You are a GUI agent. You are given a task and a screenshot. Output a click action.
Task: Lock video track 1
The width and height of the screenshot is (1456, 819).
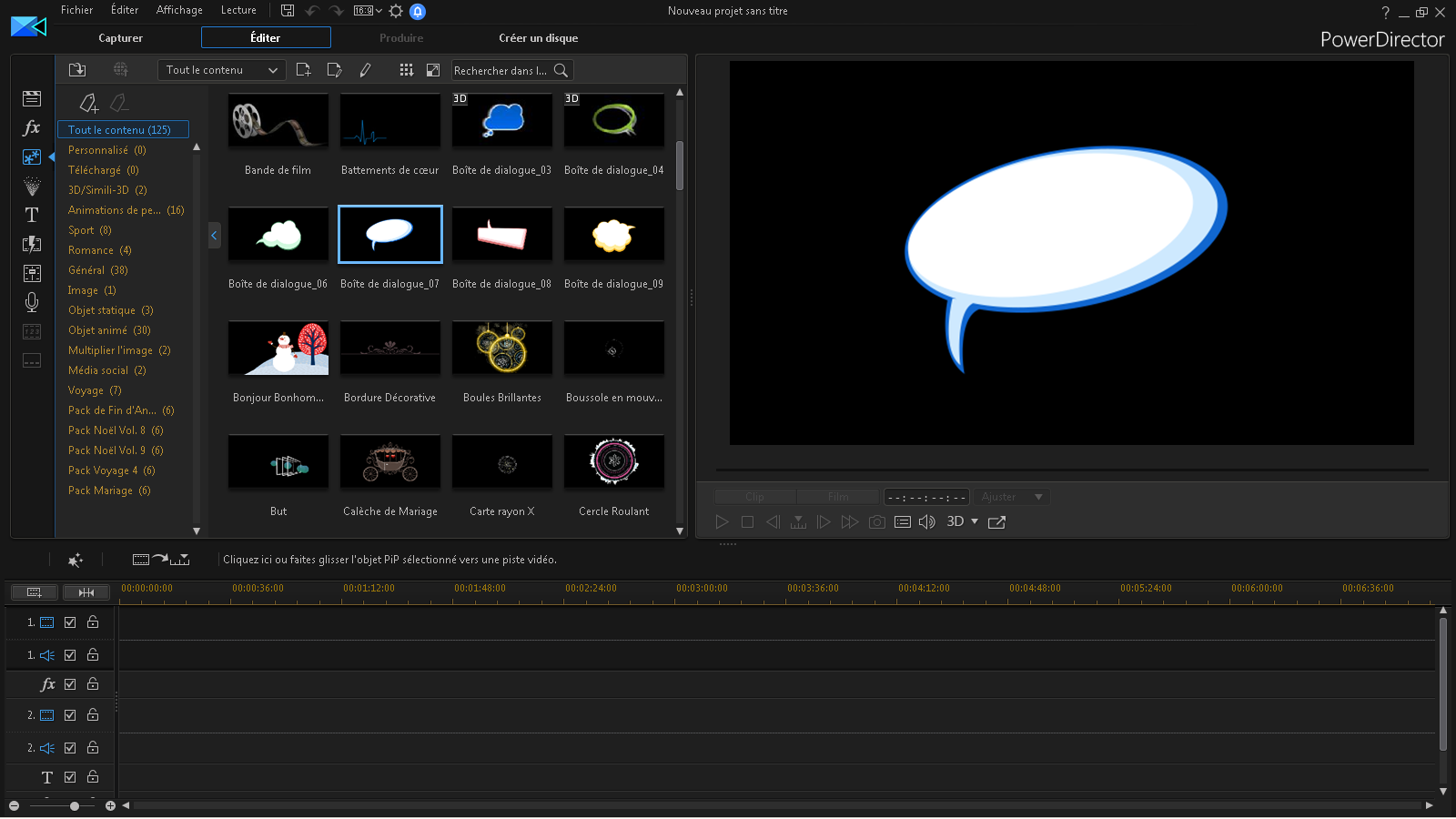pyautogui.click(x=93, y=622)
